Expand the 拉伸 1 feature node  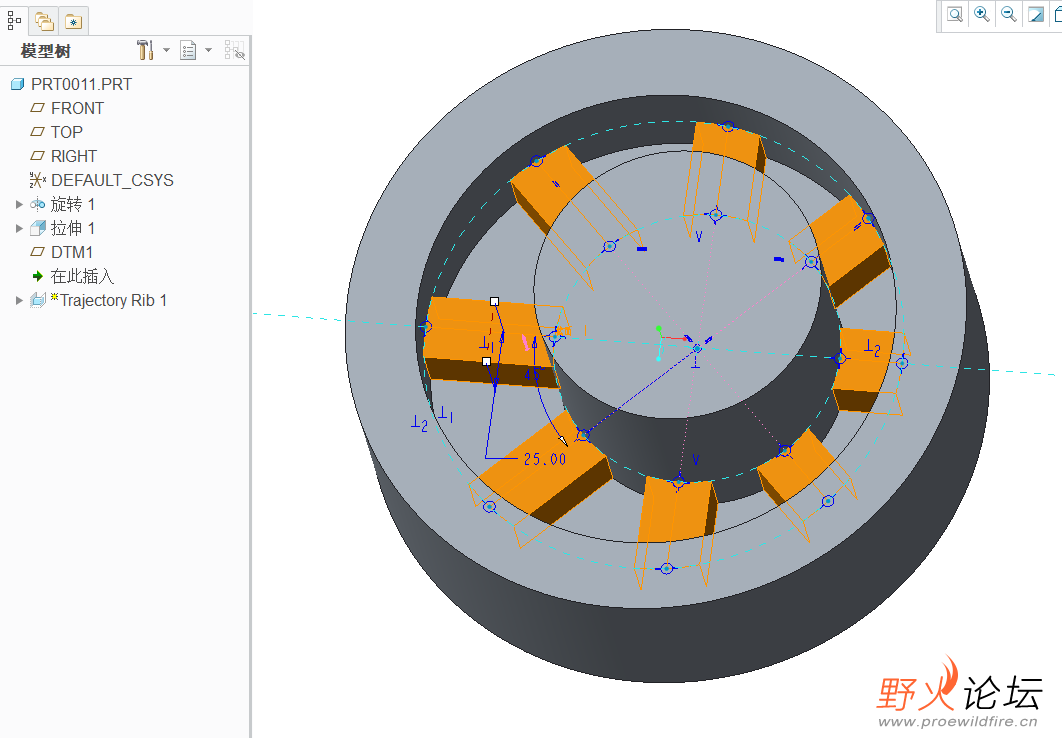tap(20, 228)
